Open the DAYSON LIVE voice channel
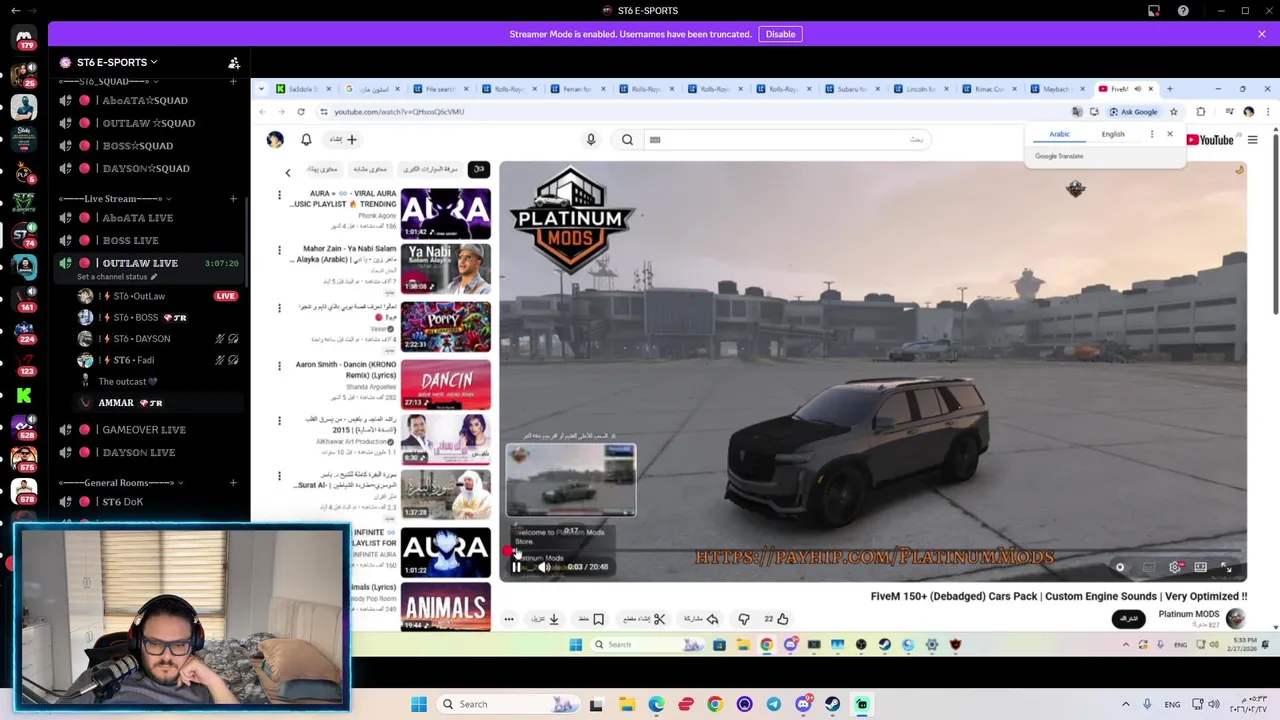This screenshot has width=1280, height=720. tap(150, 453)
